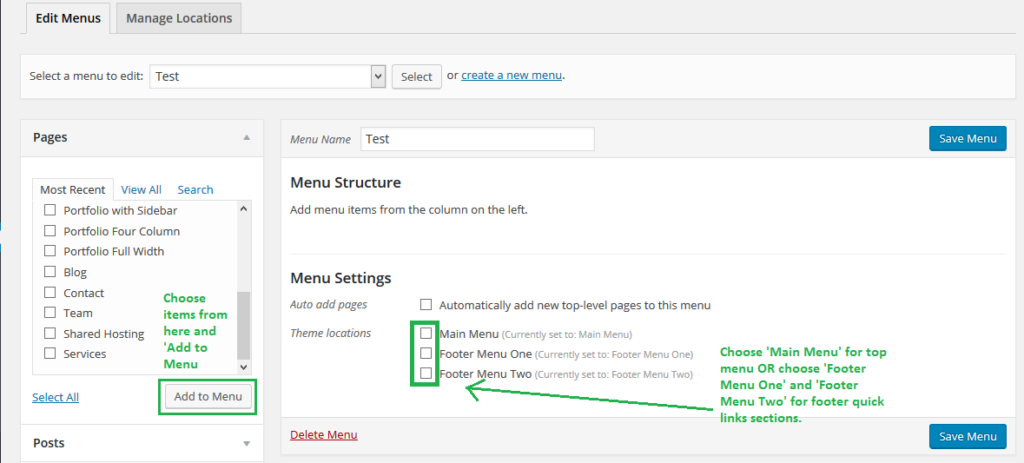Collapse the Pages panel arrow

click(246, 138)
